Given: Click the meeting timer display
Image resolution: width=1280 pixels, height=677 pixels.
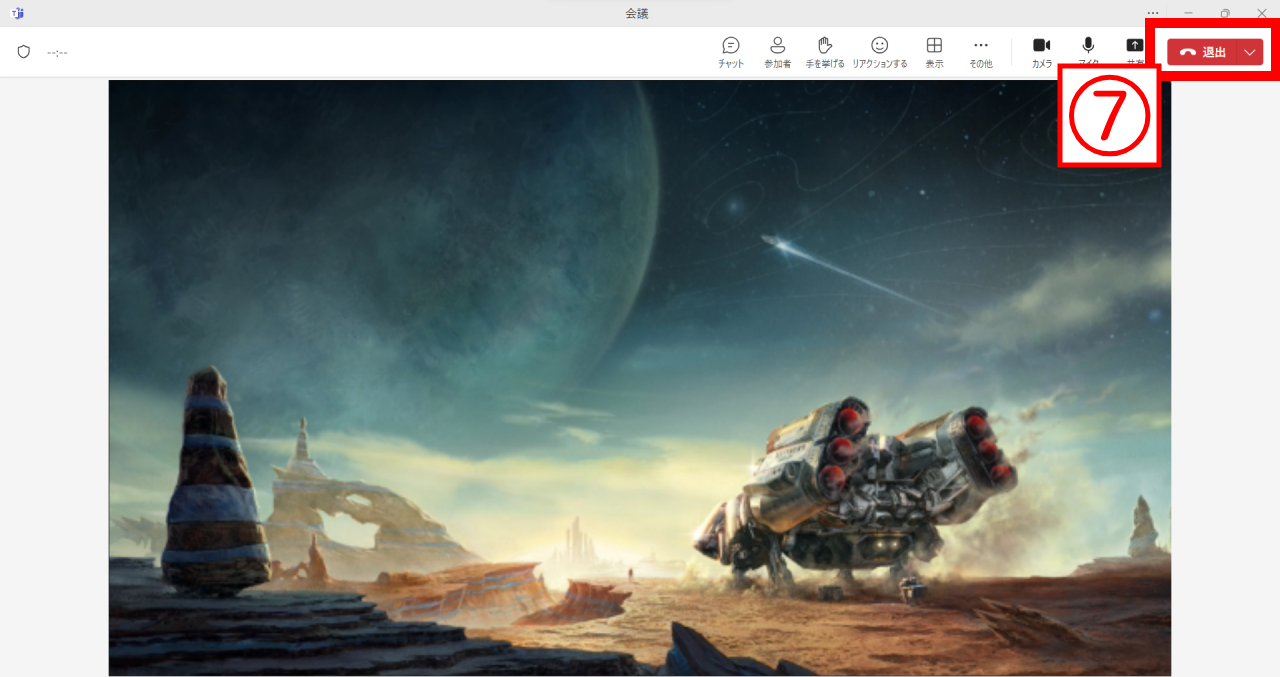Looking at the screenshot, I should pyautogui.click(x=57, y=52).
